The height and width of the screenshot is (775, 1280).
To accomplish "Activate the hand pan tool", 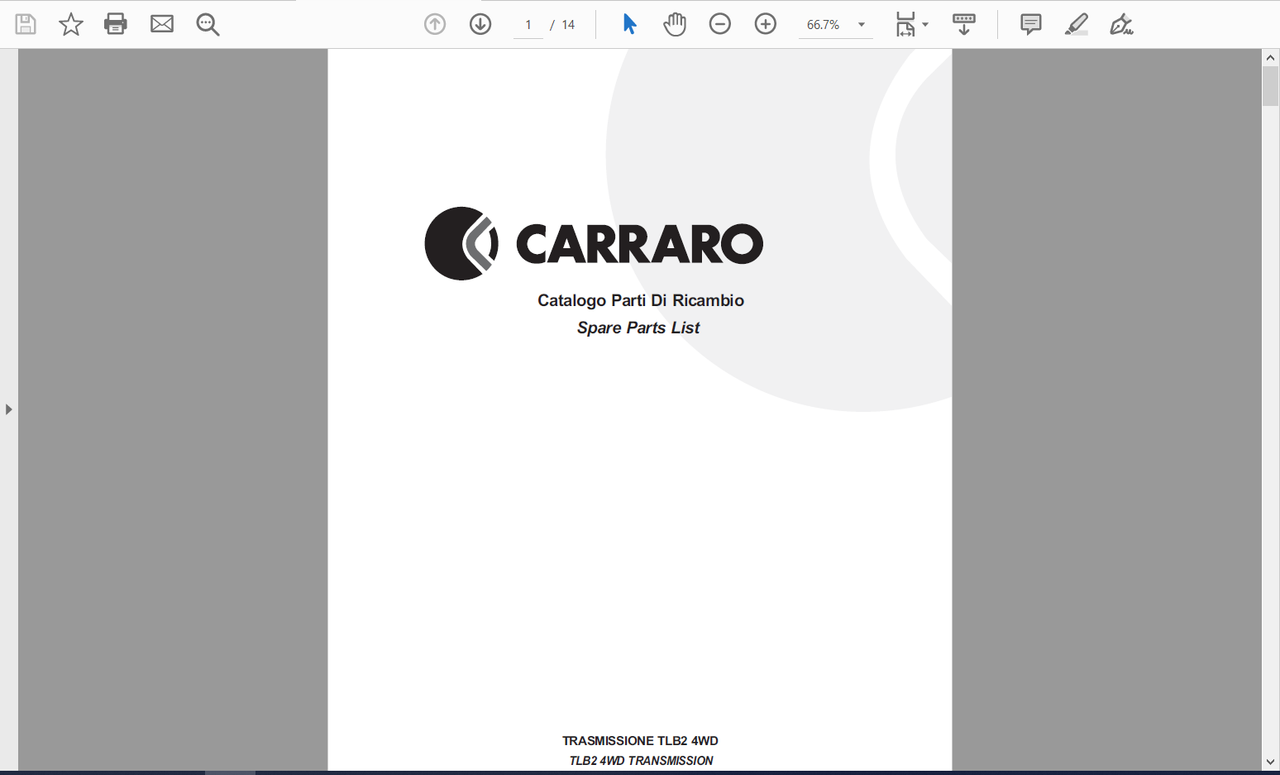I will 675,24.
